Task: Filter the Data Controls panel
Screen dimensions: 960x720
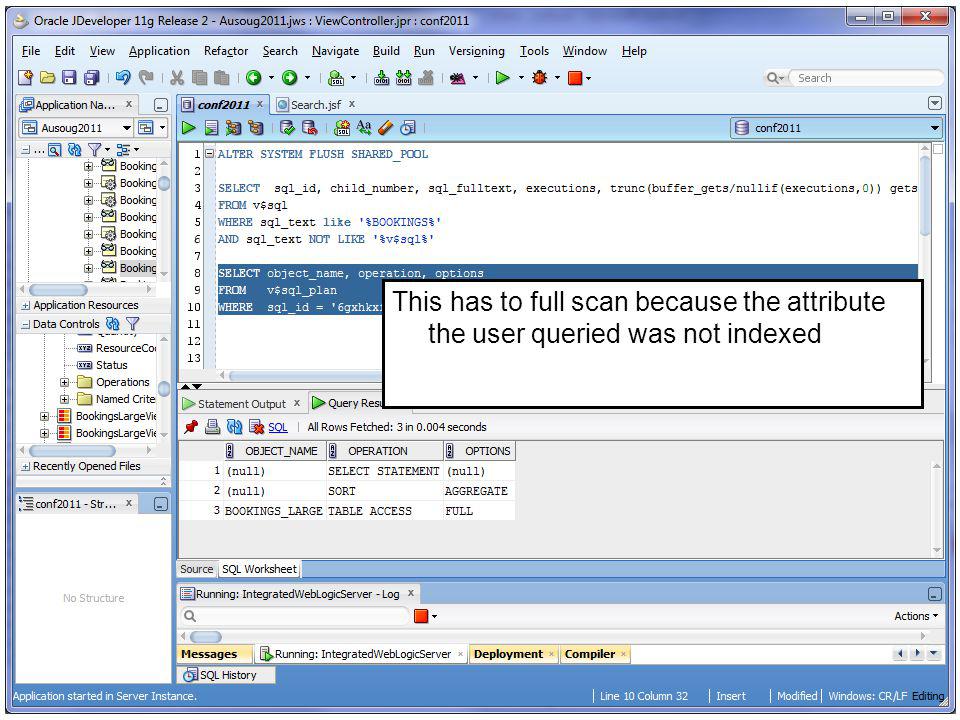Action: click(132, 324)
